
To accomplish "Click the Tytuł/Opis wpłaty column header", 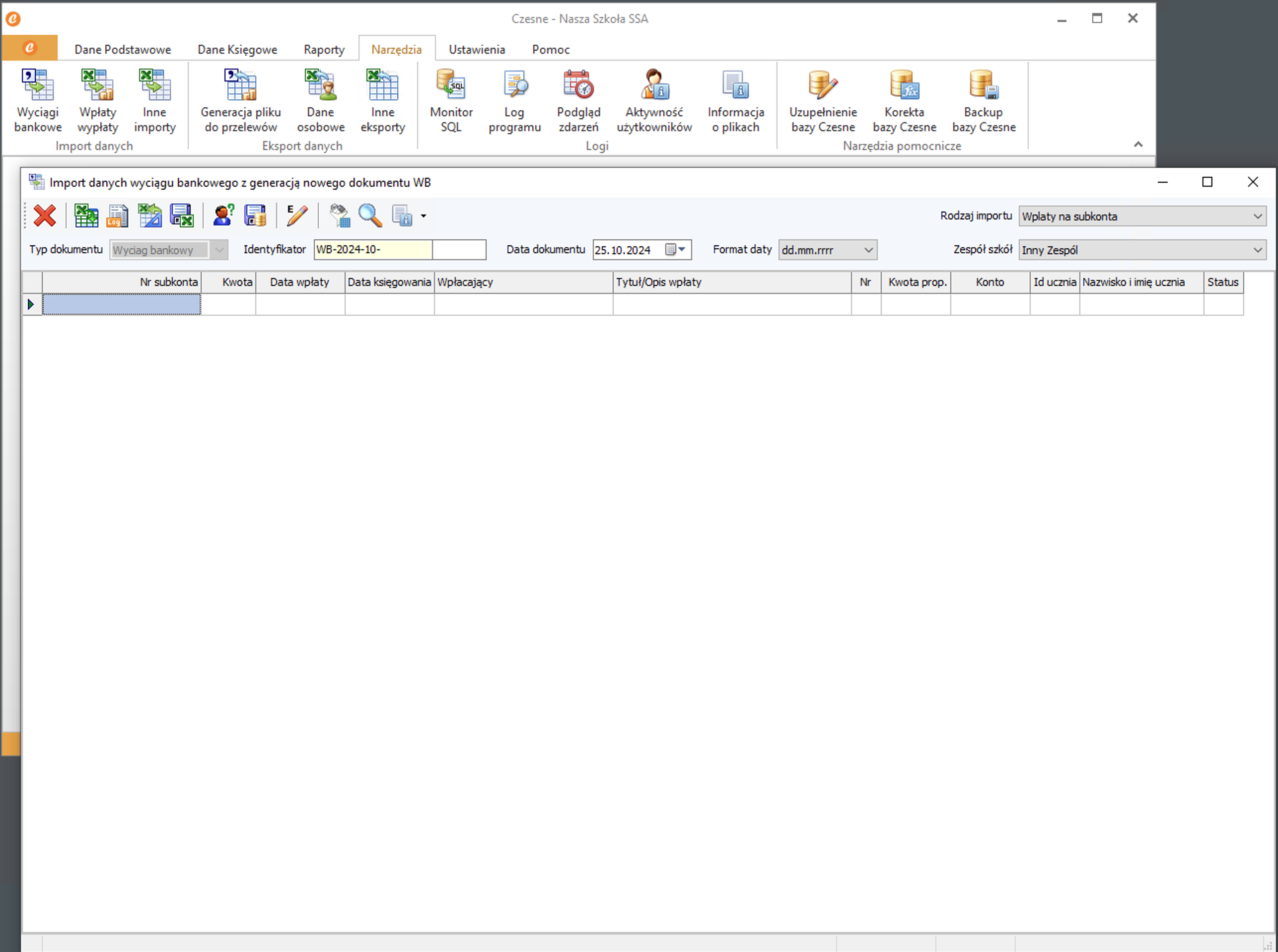I will [x=731, y=282].
